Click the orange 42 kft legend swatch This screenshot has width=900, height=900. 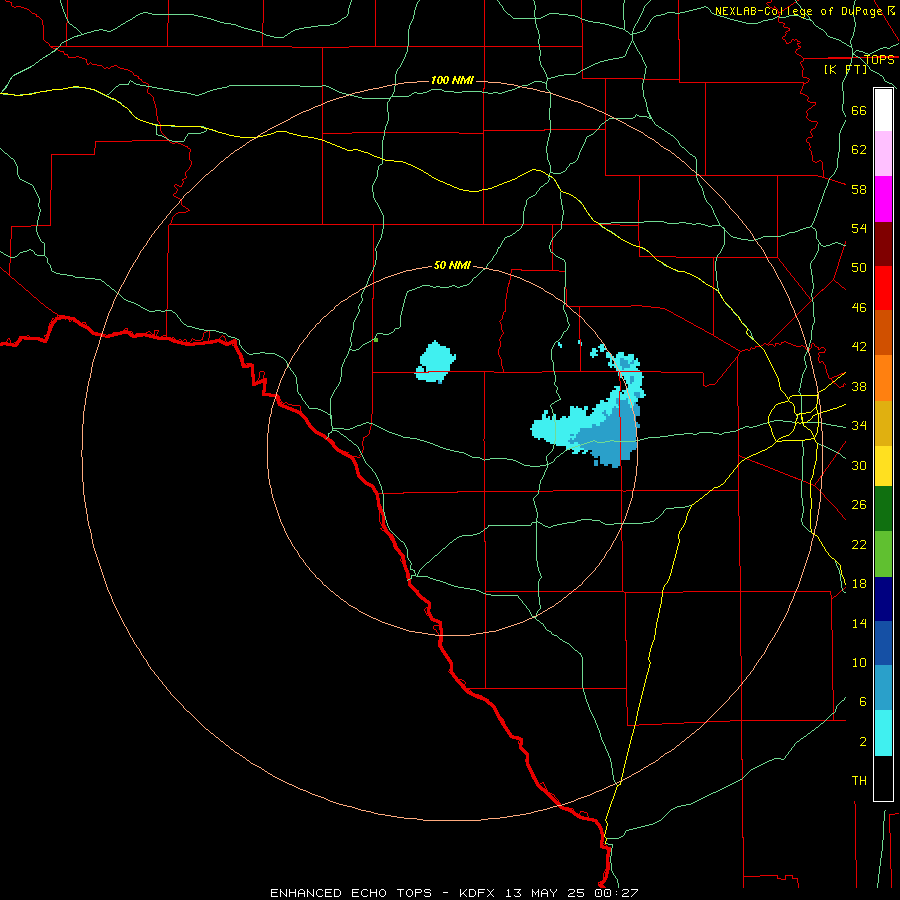(883, 378)
